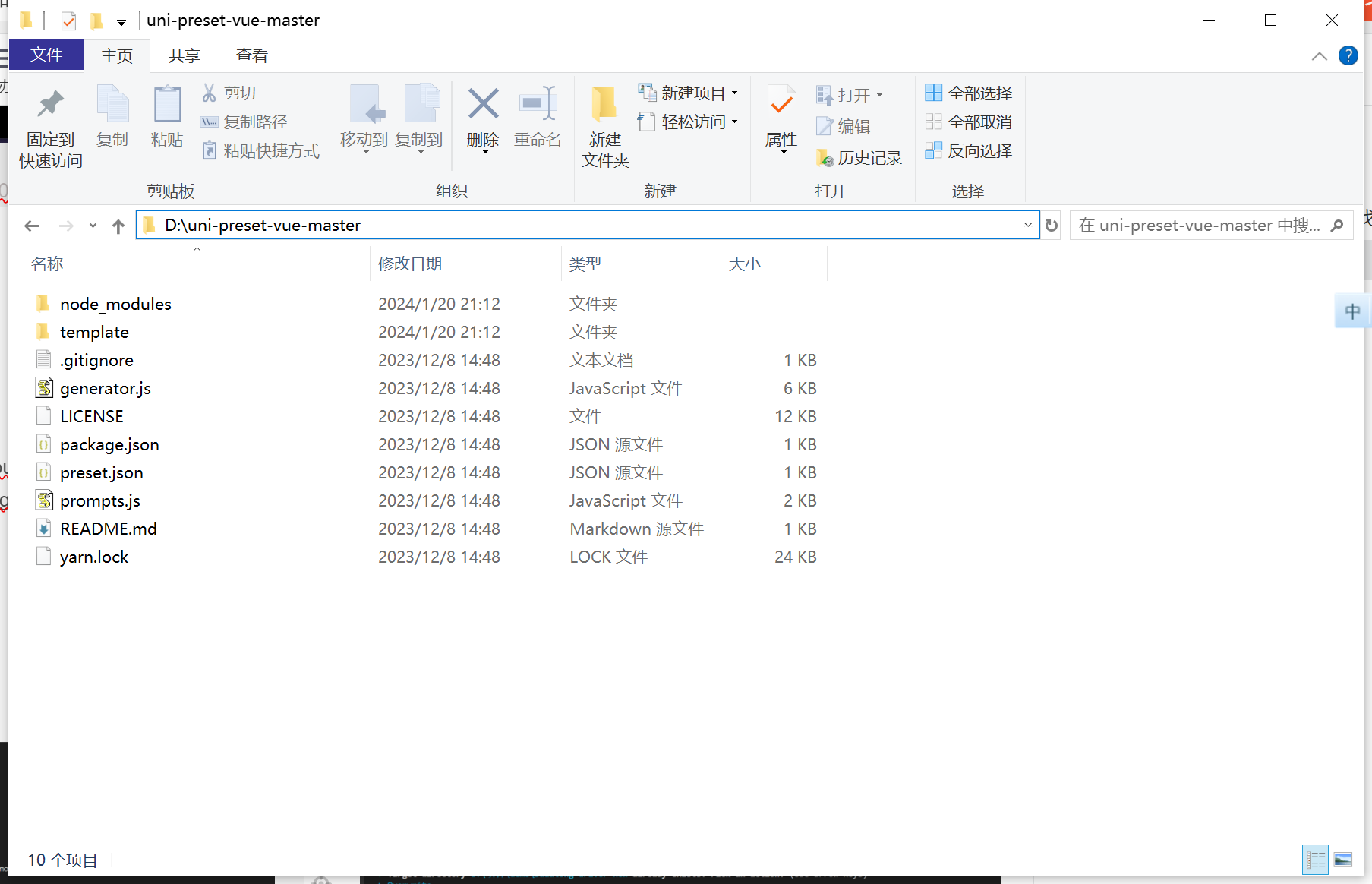Open the package.json file
The height and width of the screenshot is (884, 1372).
click(109, 444)
